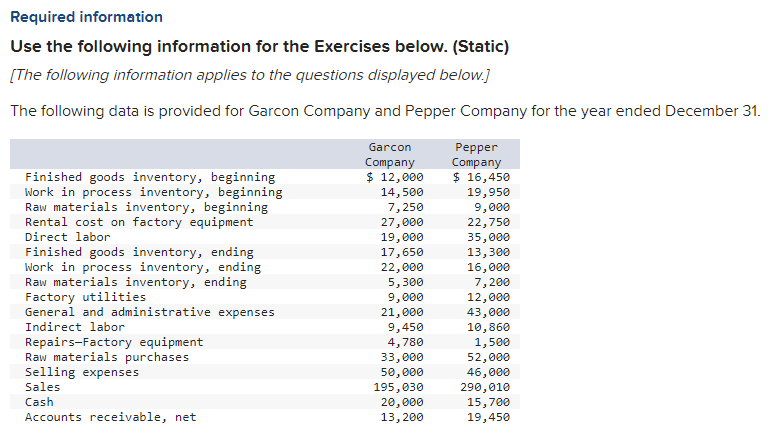
Task: Click 'Use the following information for the Exercises below' heading
Action: [259, 47]
